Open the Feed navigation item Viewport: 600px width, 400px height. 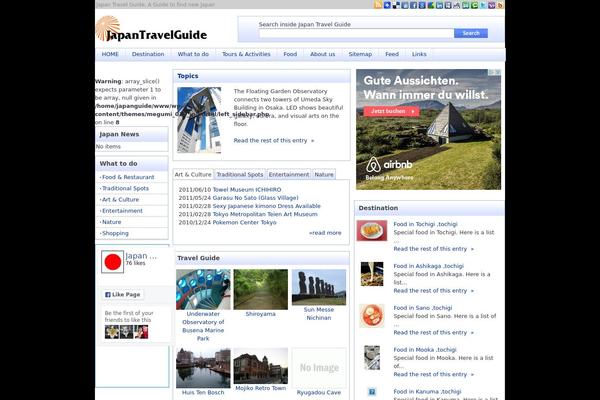coord(392,54)
